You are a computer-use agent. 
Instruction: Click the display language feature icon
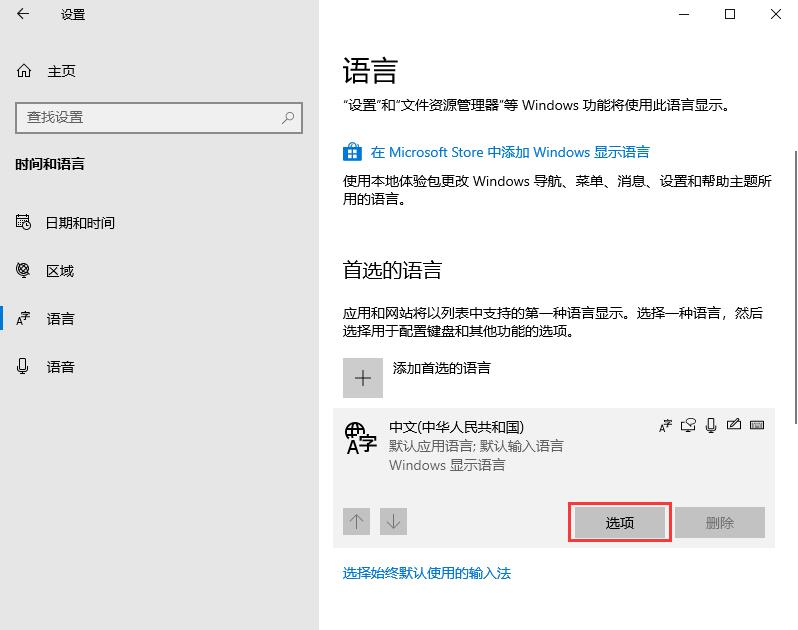(x=665, y=426)
